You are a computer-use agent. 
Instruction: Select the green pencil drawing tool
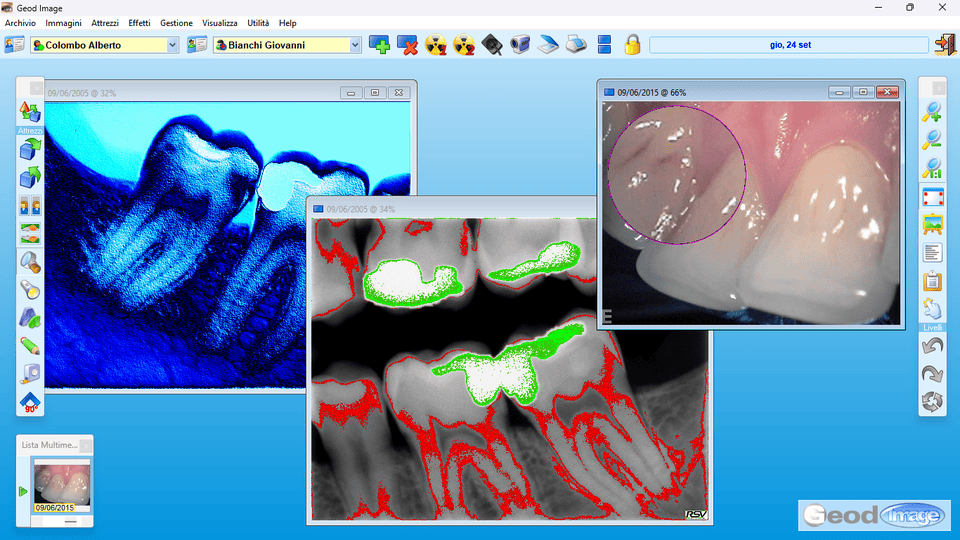[29, 346]
